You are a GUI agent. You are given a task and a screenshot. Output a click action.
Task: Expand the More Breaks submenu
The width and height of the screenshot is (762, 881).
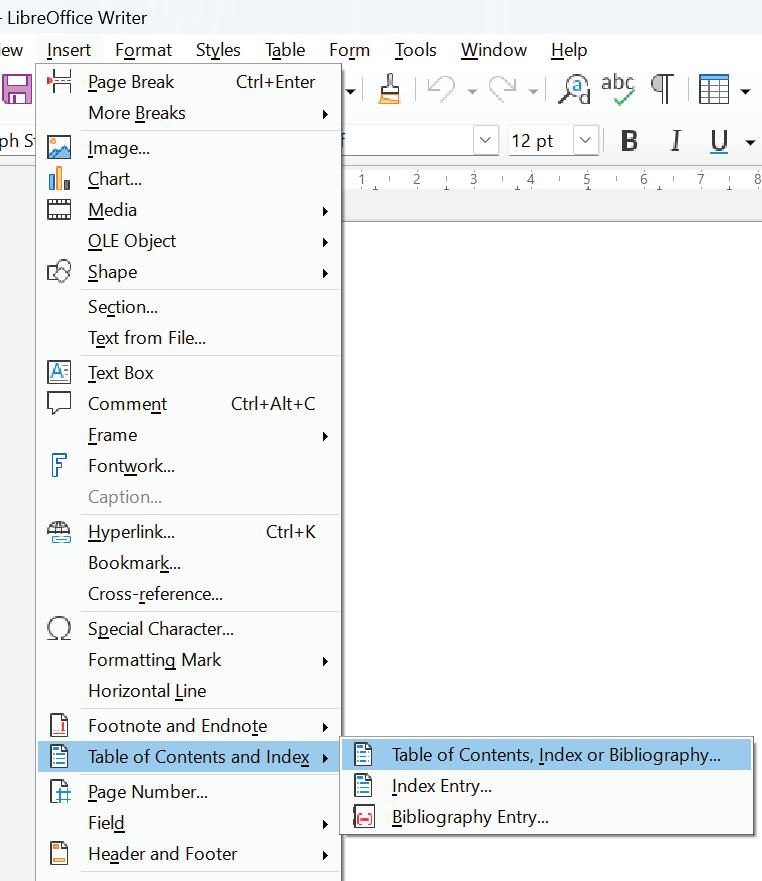pyautogui.click(x=189, y=113)
